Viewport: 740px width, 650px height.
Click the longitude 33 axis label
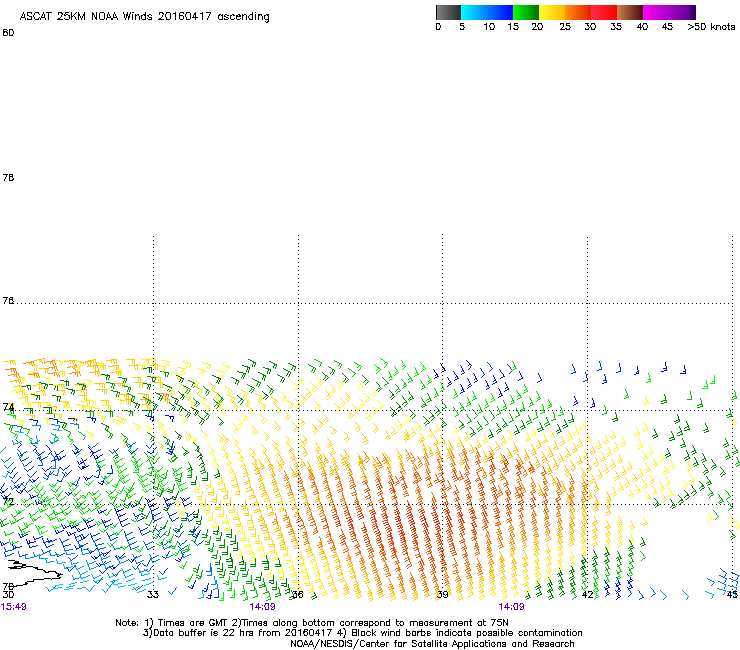[153, 595]
